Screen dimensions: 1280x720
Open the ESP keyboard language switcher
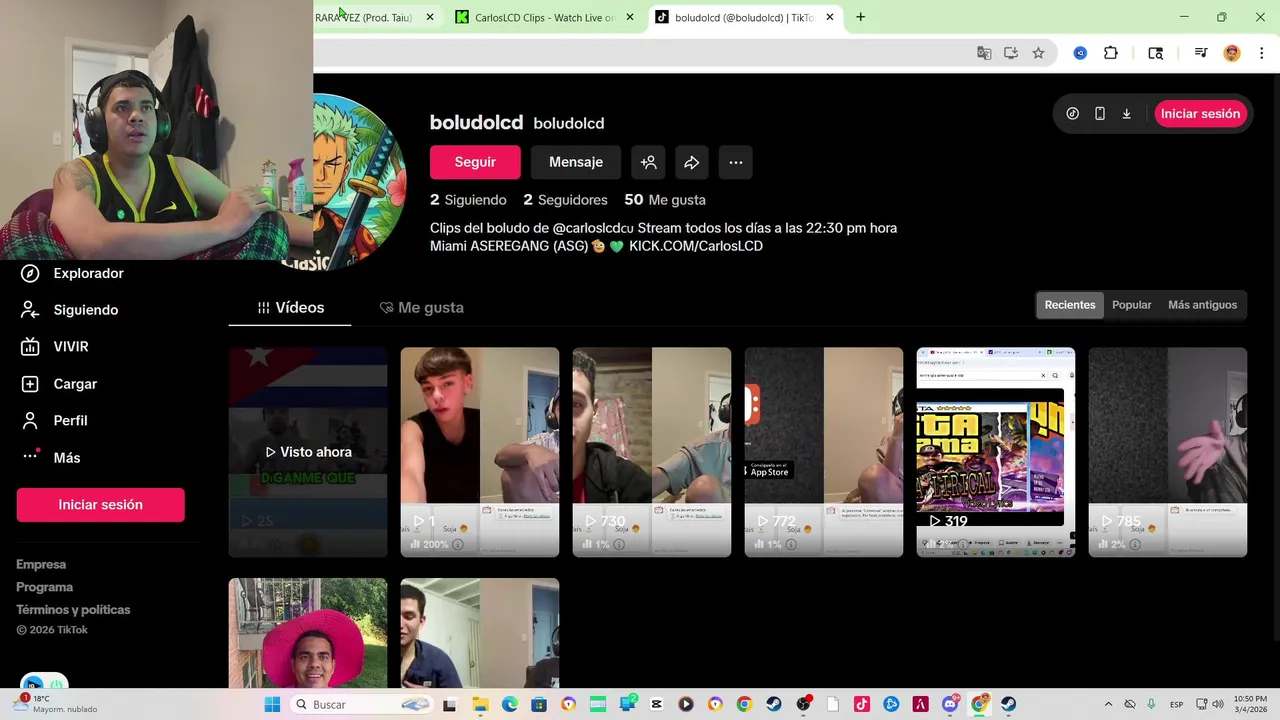[1177, 704]
